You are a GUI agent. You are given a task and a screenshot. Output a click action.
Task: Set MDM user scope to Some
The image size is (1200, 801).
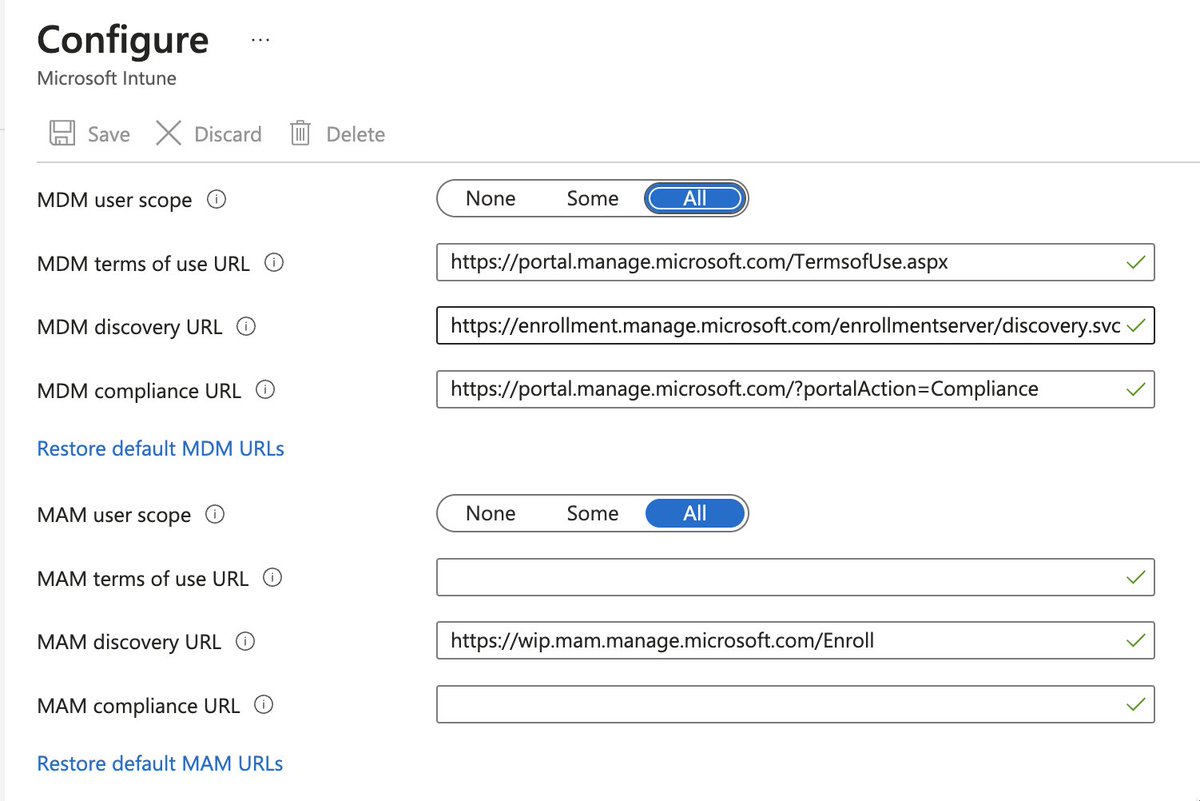[592, 199]
